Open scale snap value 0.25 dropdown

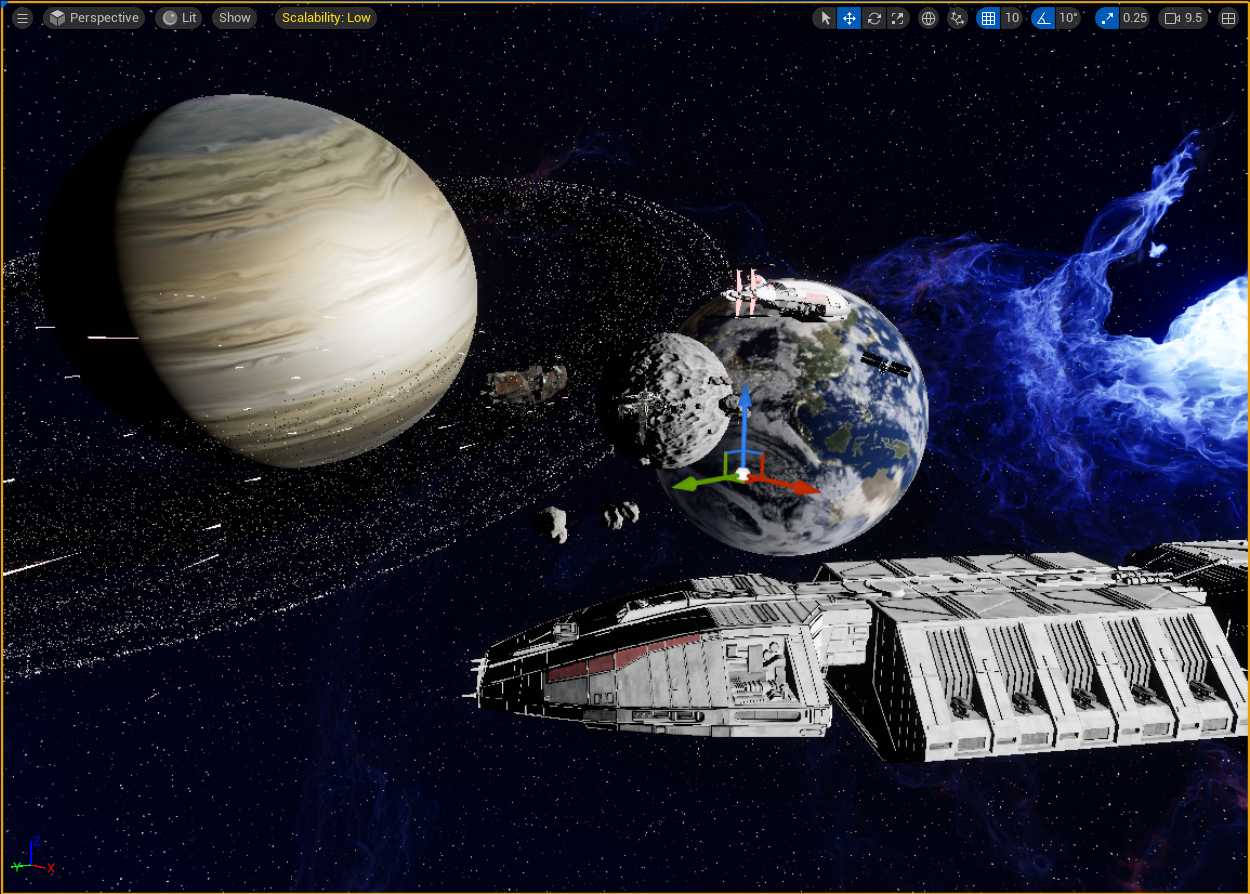(1135, 18)
